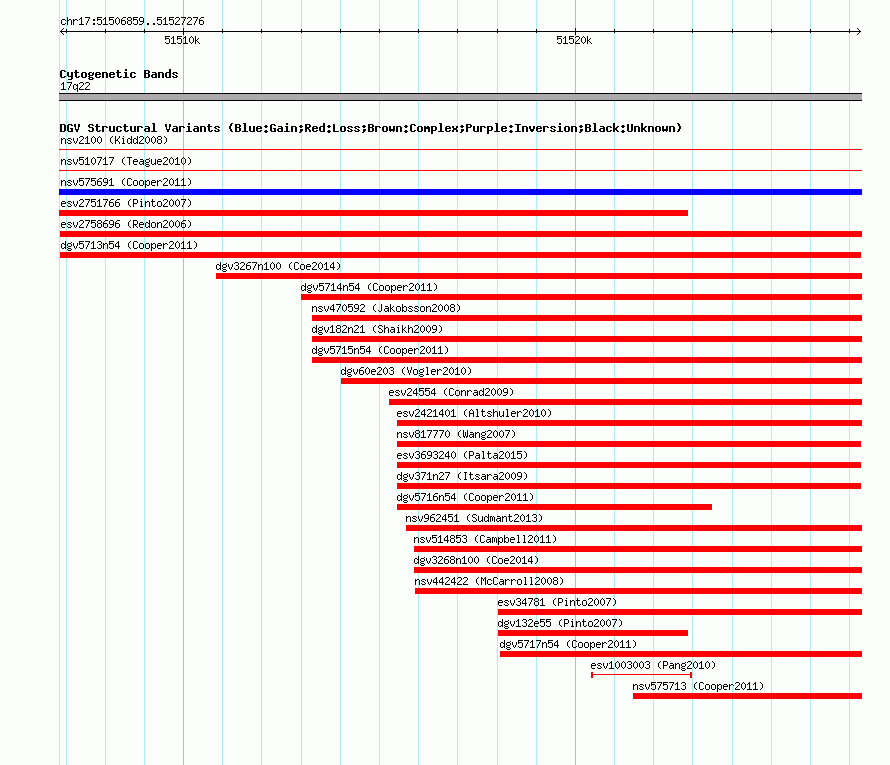This screenshot has width=890, height=765.
Task: Click nsv470592 (Jakobsson2008) label
Action: click(x=386, y=308)
